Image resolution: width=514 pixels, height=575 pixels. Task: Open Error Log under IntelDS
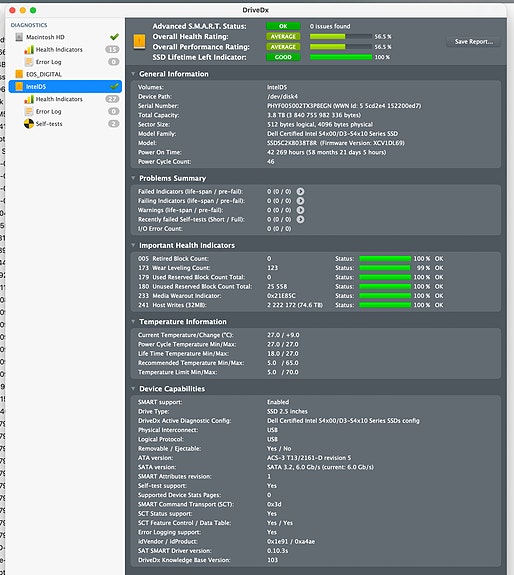tap(48, 111)
